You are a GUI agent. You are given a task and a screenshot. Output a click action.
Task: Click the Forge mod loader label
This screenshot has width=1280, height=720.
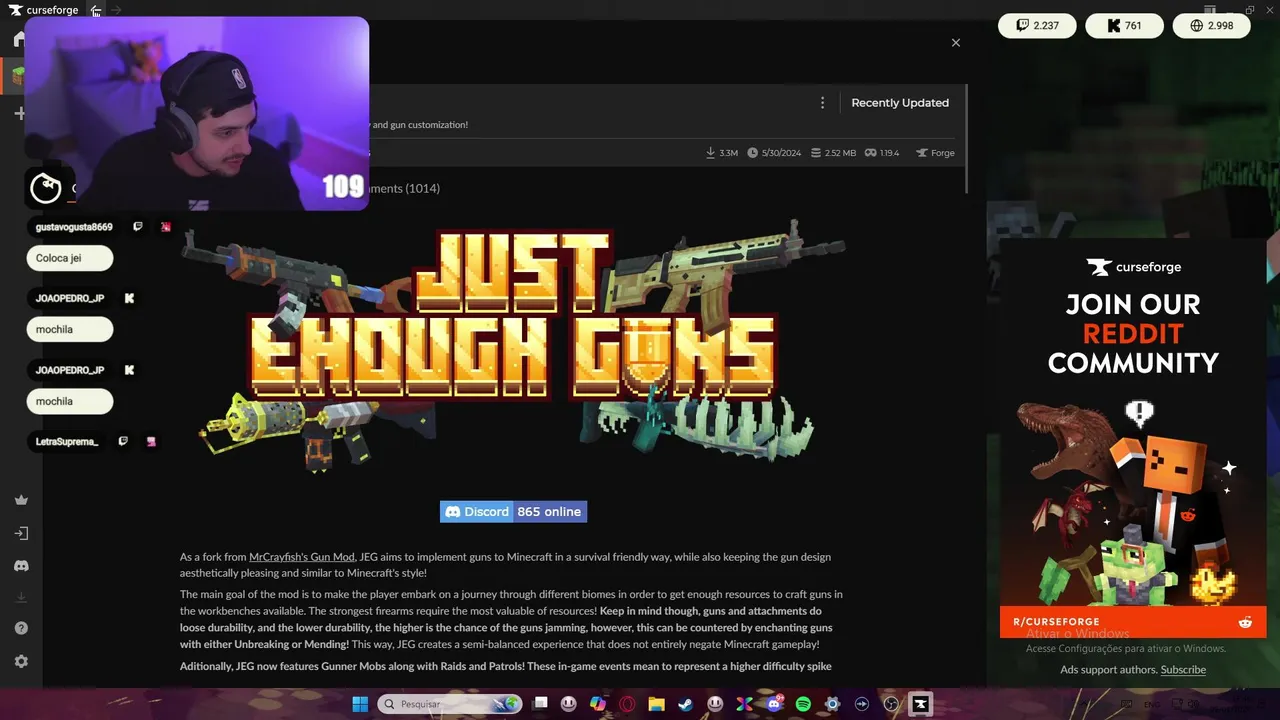pos(936,153)
